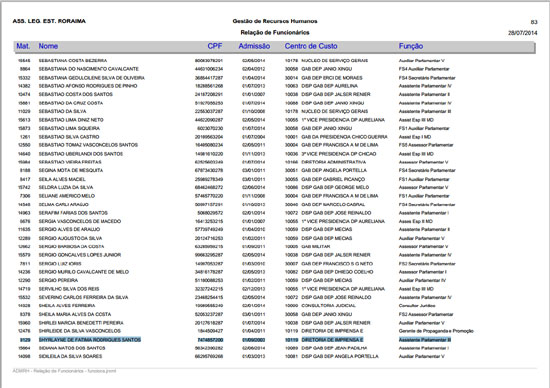Select name 'SEBASTIAO VIEIRA FREITAS'
This screenshot has height=388, width=550.
[70, 162]
